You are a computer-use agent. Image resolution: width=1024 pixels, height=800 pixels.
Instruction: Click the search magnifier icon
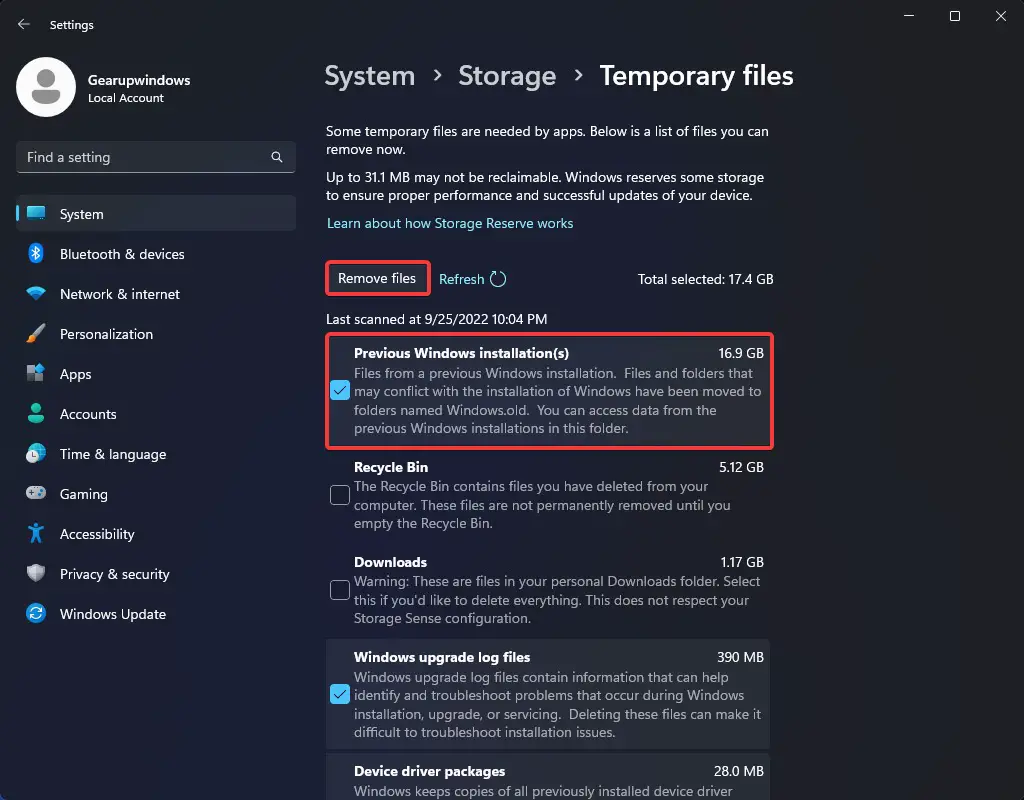pyautogui.click(x=277, y=157)
